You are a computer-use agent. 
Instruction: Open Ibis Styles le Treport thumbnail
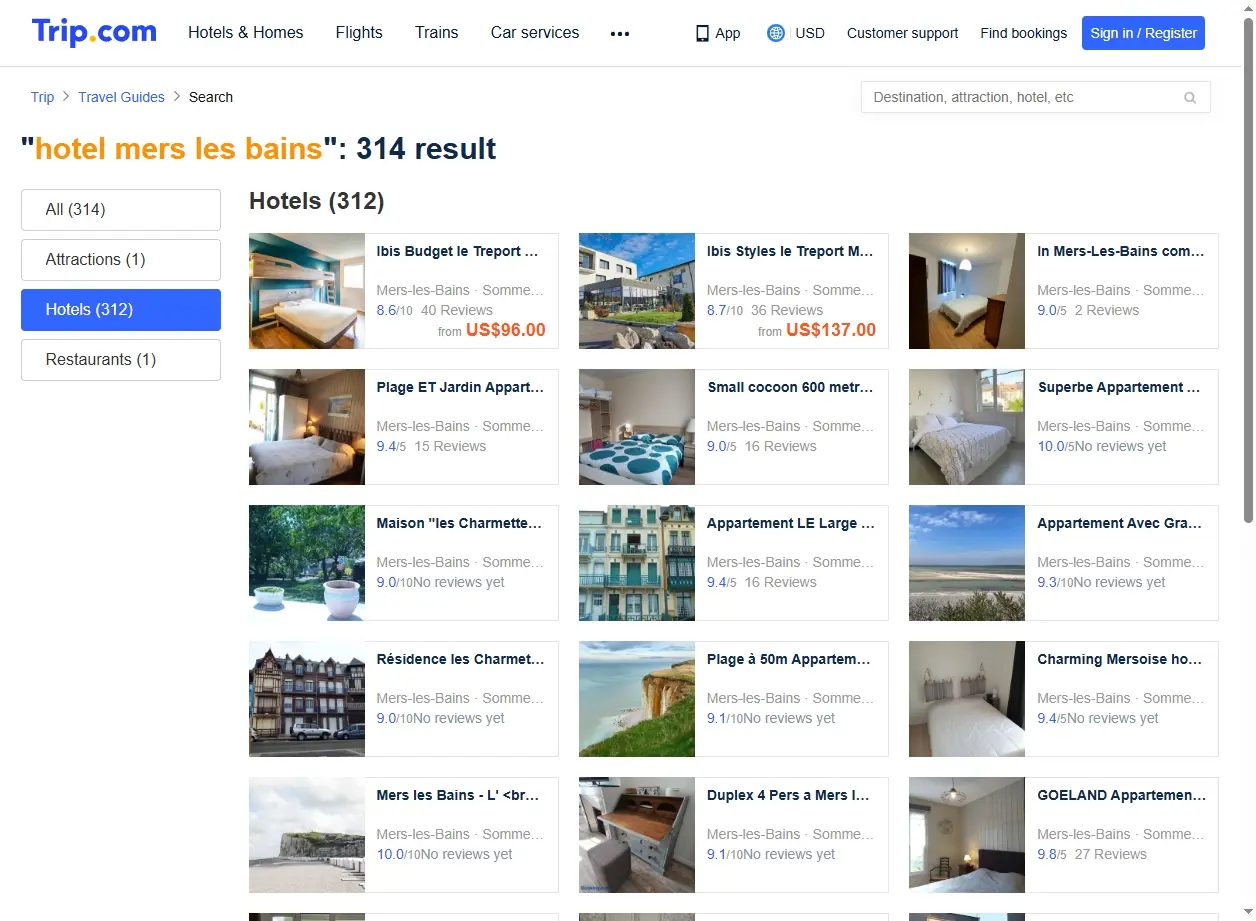637,291
